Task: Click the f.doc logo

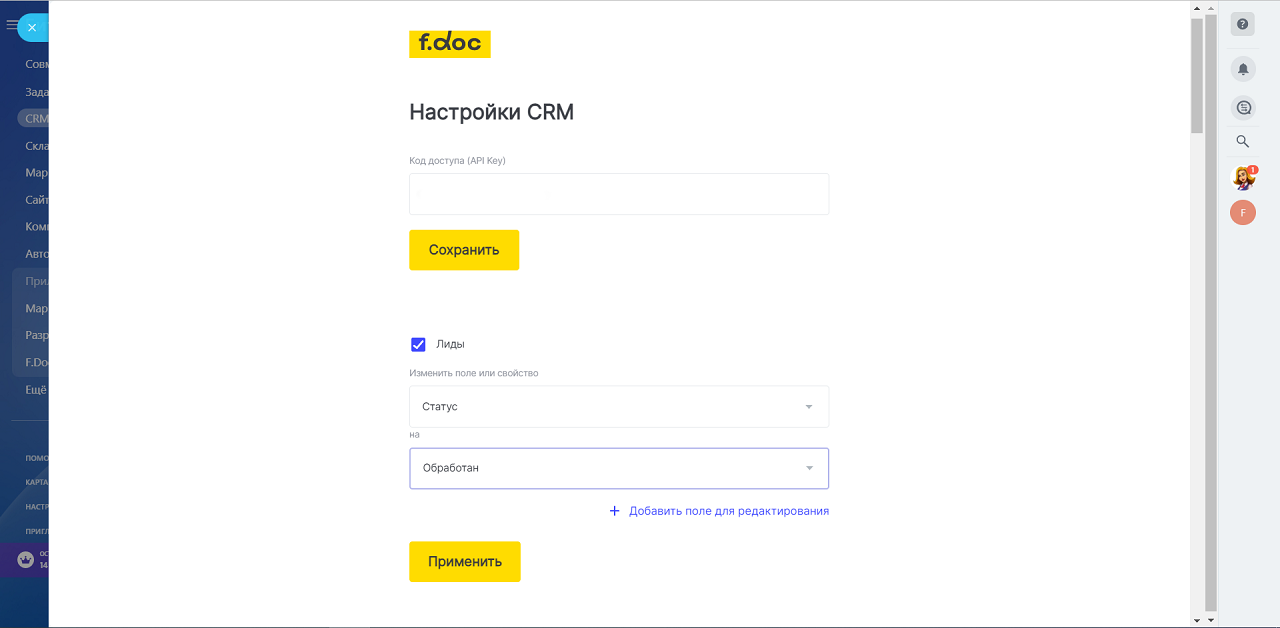Action: [x=450, y=43]
